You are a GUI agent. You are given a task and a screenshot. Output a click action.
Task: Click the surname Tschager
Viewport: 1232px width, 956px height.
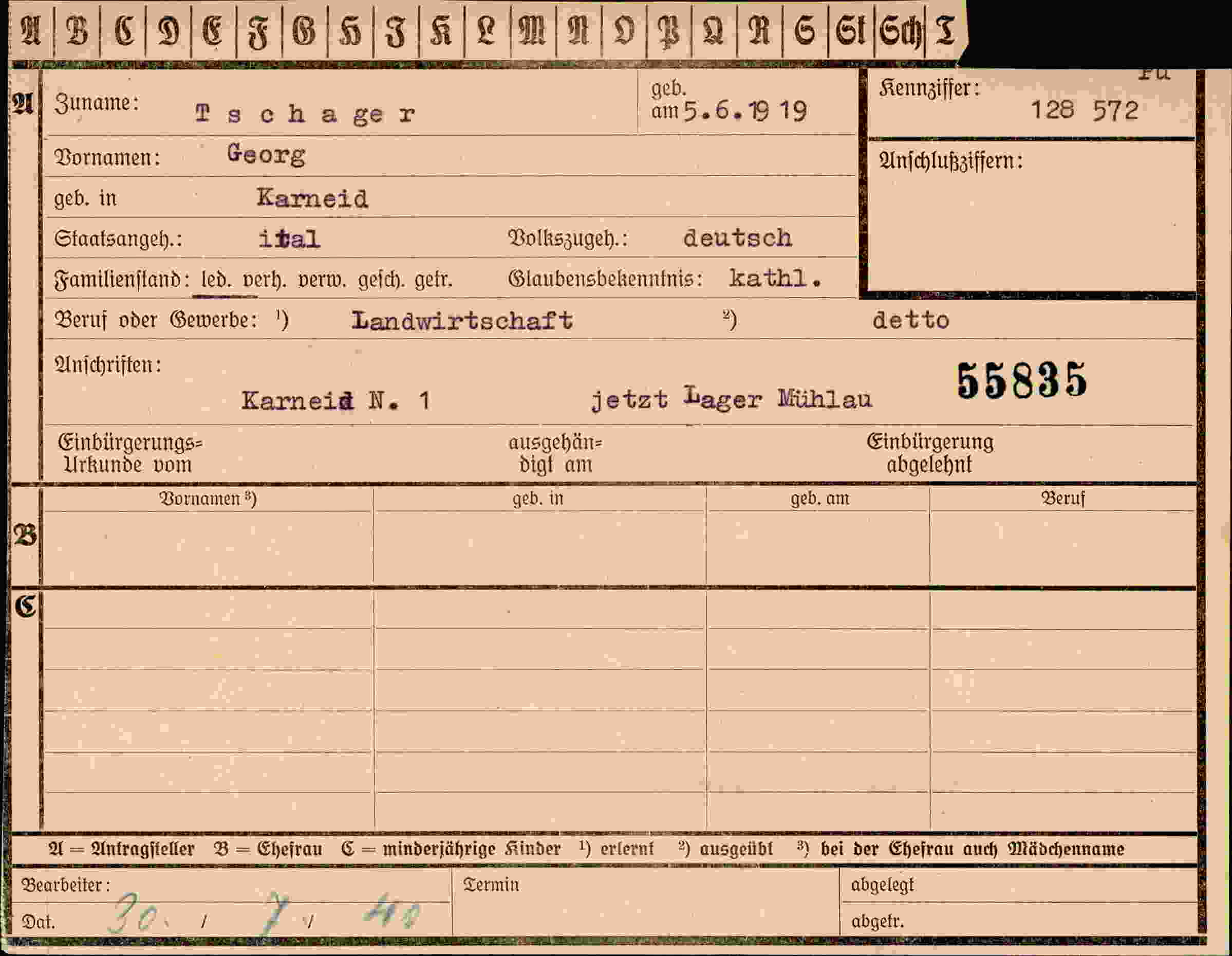(306, 115)
